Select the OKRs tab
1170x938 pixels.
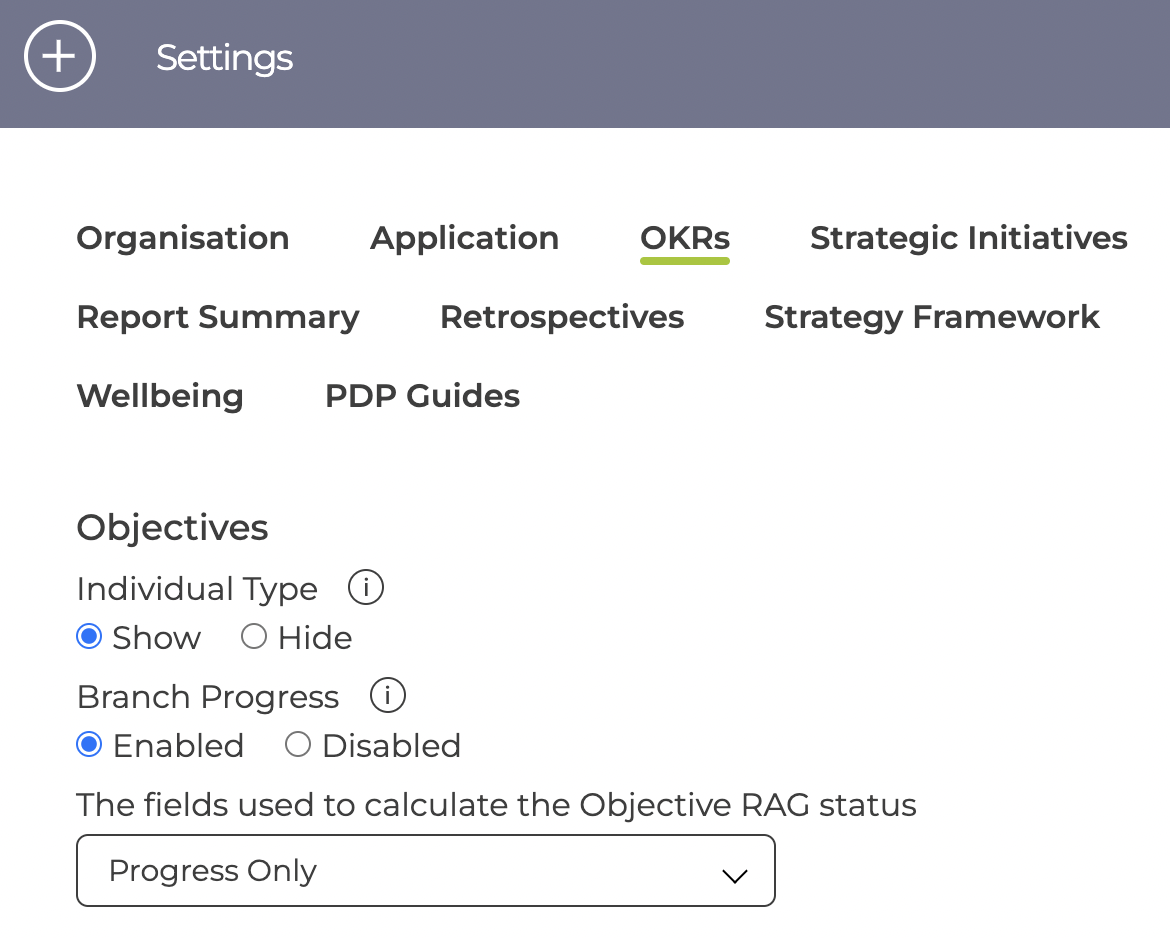(x=685, y=238)
